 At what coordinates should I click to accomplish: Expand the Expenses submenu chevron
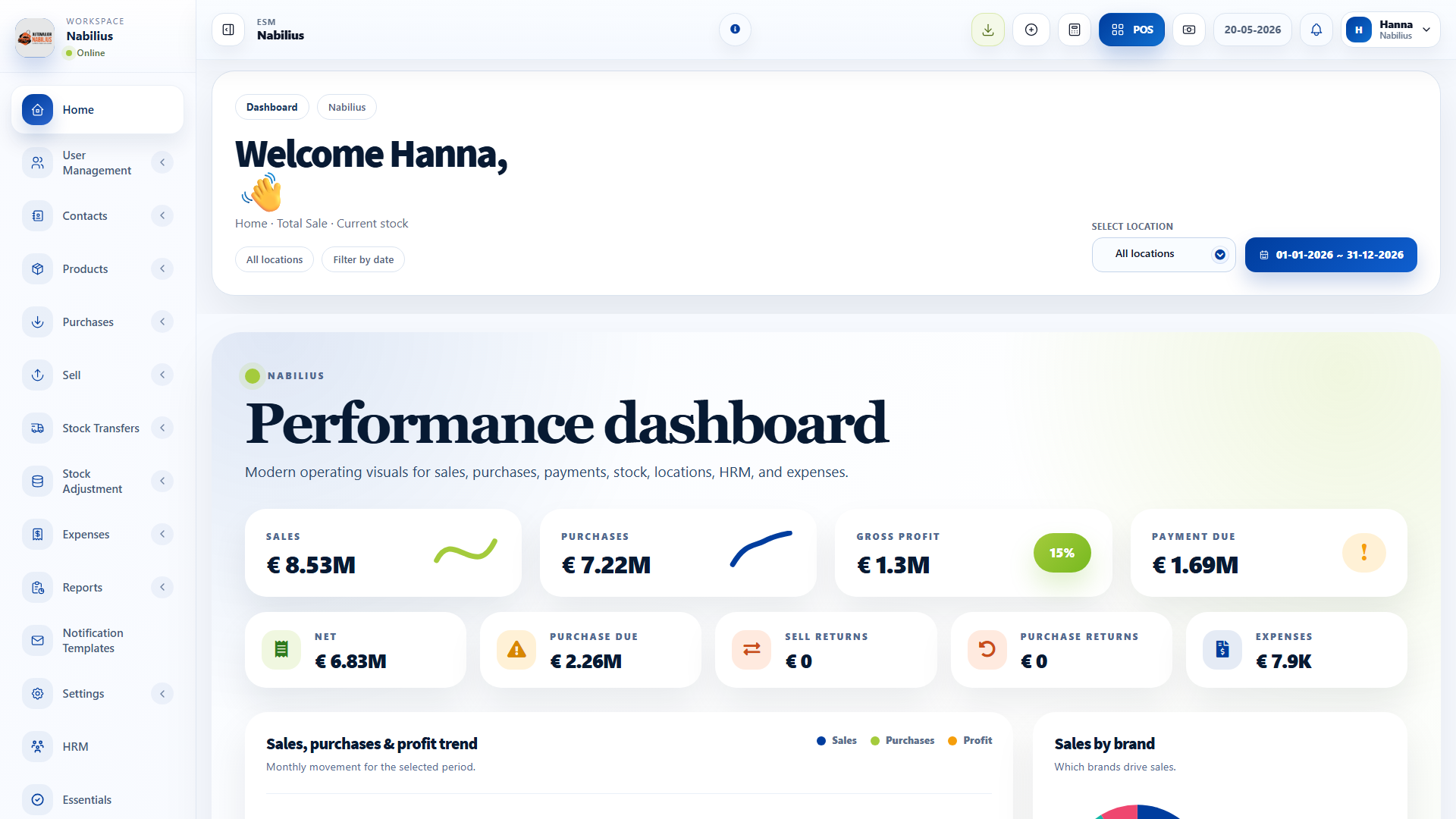(x=162, y=535)
